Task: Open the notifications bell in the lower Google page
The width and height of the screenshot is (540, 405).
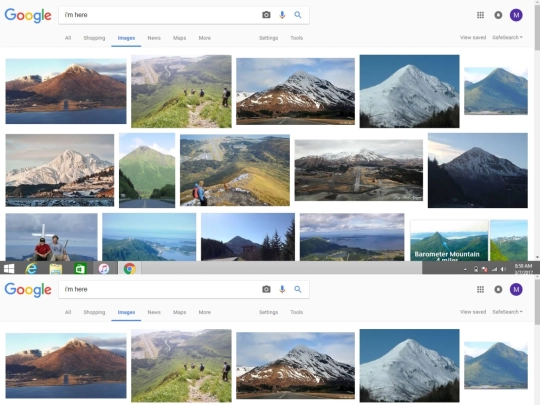Action: click(498, 289)
